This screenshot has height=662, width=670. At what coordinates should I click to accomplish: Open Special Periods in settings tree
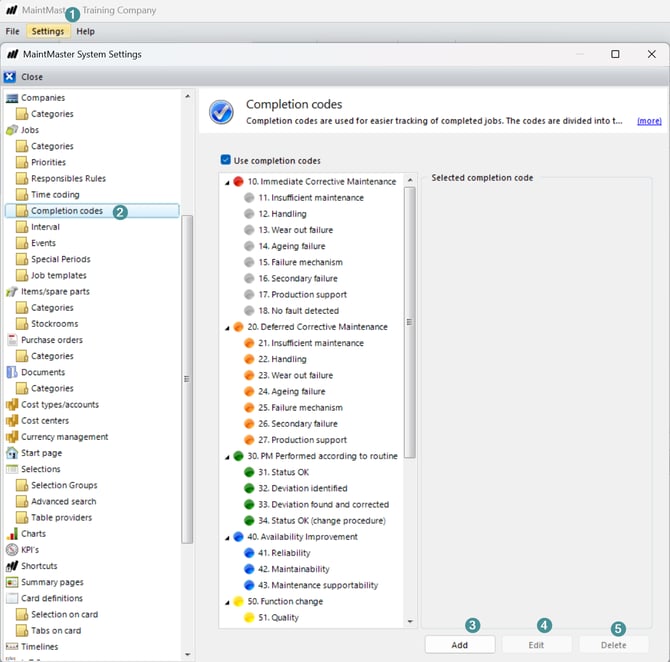pos(61,259)
